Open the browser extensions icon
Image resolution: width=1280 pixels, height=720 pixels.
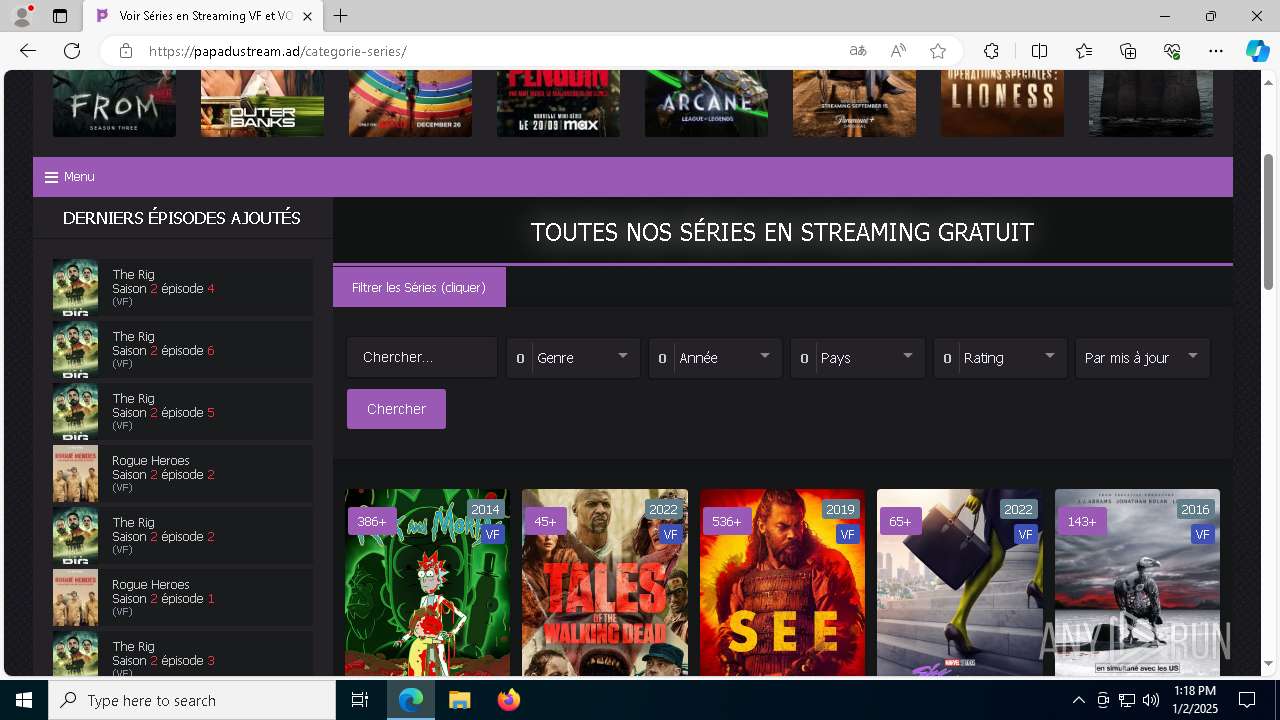click(x=991, y=51)
